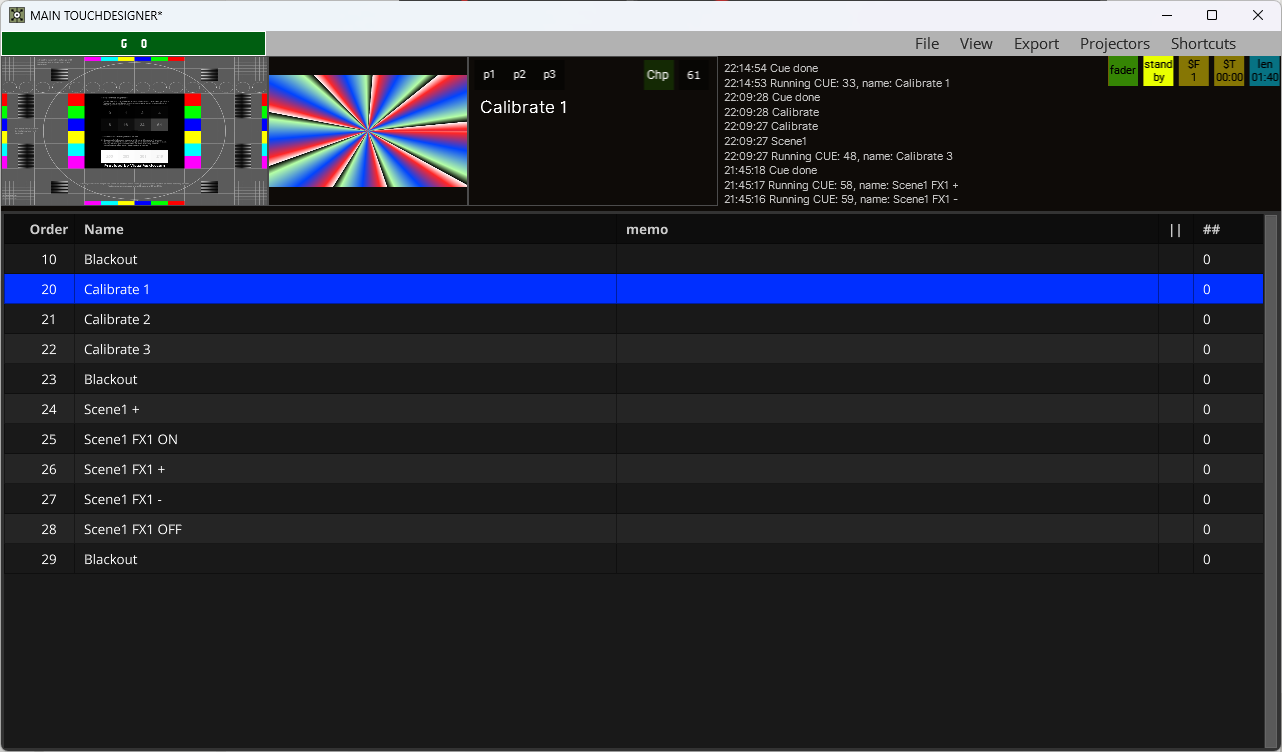Toggle the yellow stand by button

[1158, 71]
